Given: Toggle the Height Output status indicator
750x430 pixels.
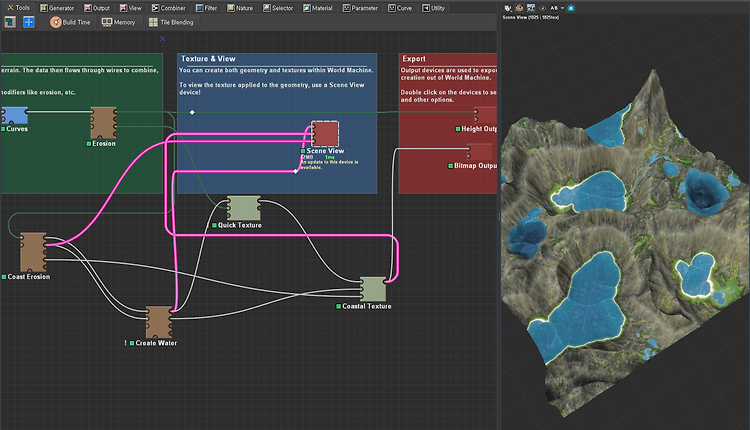Looking at the screenshot, I should 458,129.
